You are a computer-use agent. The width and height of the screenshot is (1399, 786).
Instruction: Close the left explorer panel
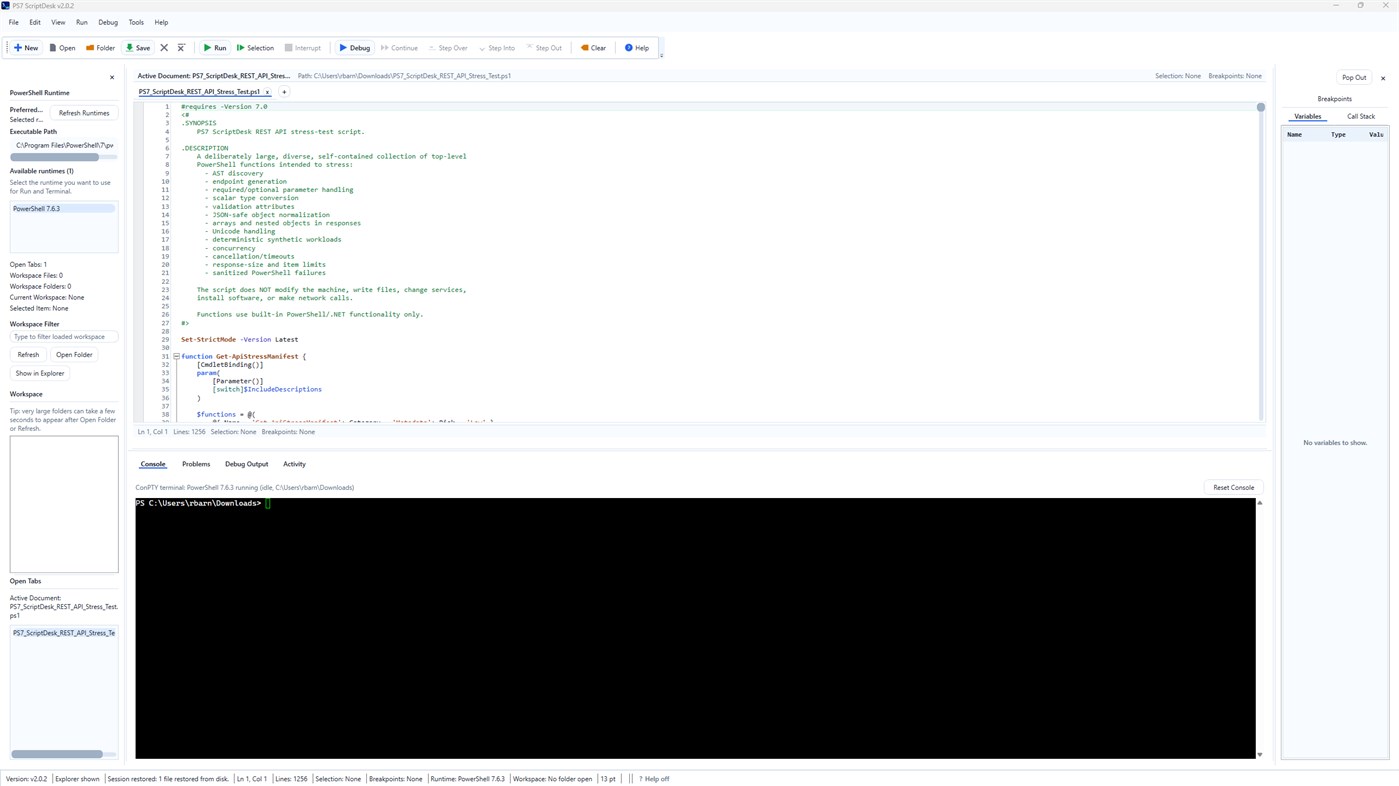coord(112,77)
